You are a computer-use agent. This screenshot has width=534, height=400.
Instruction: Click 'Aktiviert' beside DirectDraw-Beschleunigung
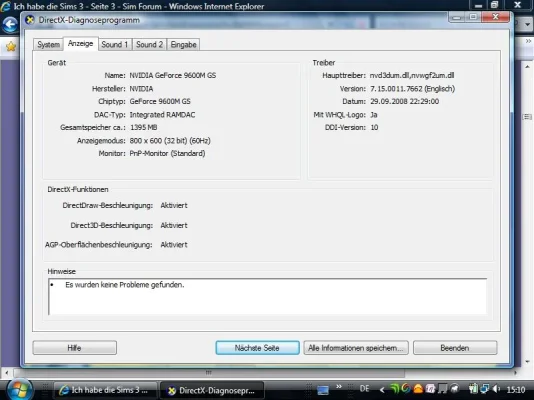[174, 206]
